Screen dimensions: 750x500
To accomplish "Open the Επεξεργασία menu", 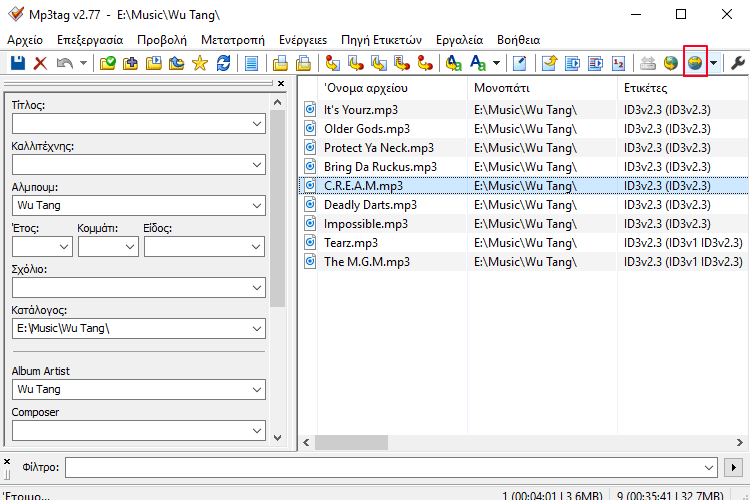I will [90, 40].
